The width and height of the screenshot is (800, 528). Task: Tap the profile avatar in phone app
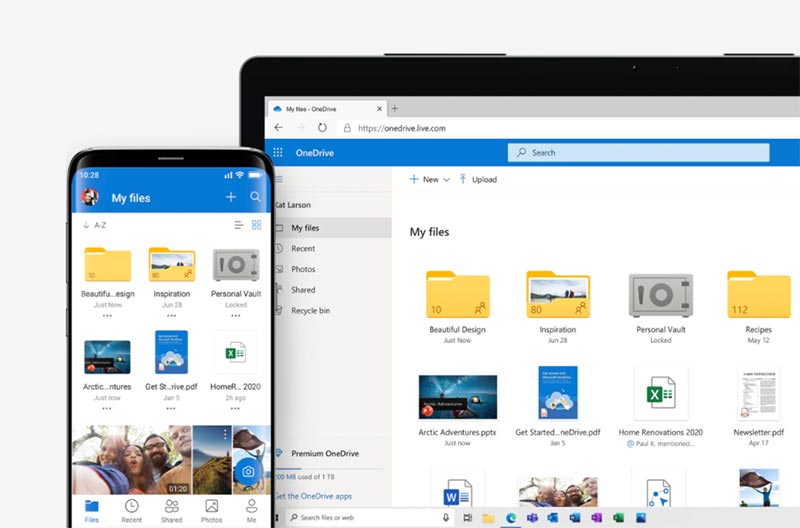tap(90, 197)
